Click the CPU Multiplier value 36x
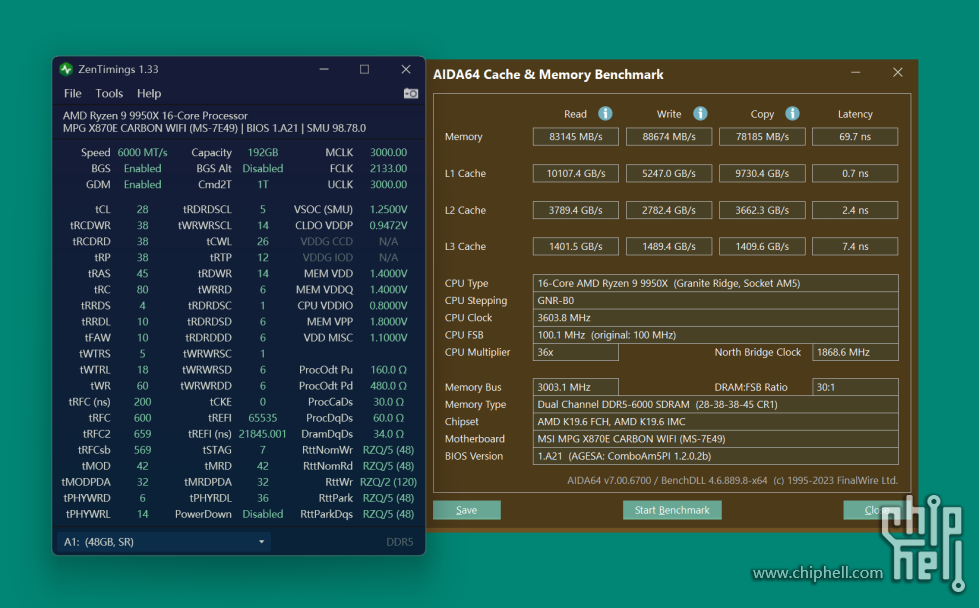 pyautogui.click(x=576, y=352)
